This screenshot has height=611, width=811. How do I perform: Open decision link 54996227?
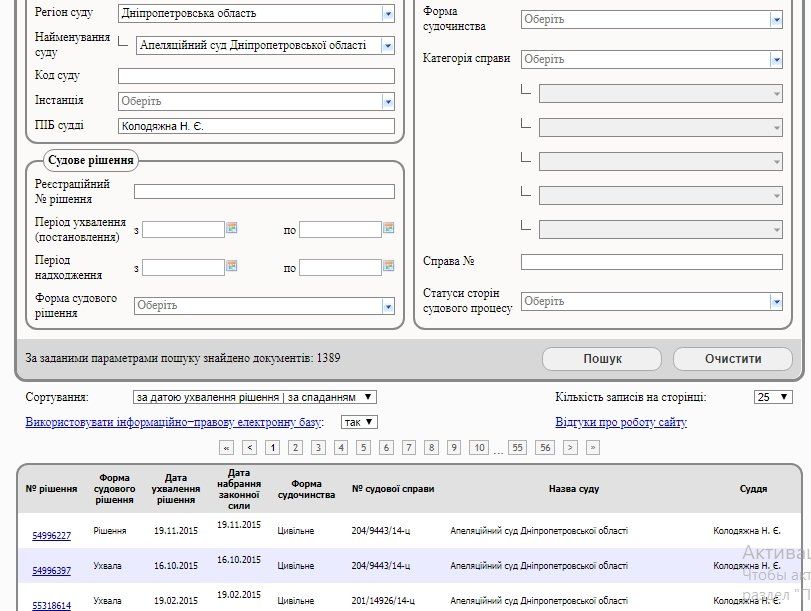point(52,535)
